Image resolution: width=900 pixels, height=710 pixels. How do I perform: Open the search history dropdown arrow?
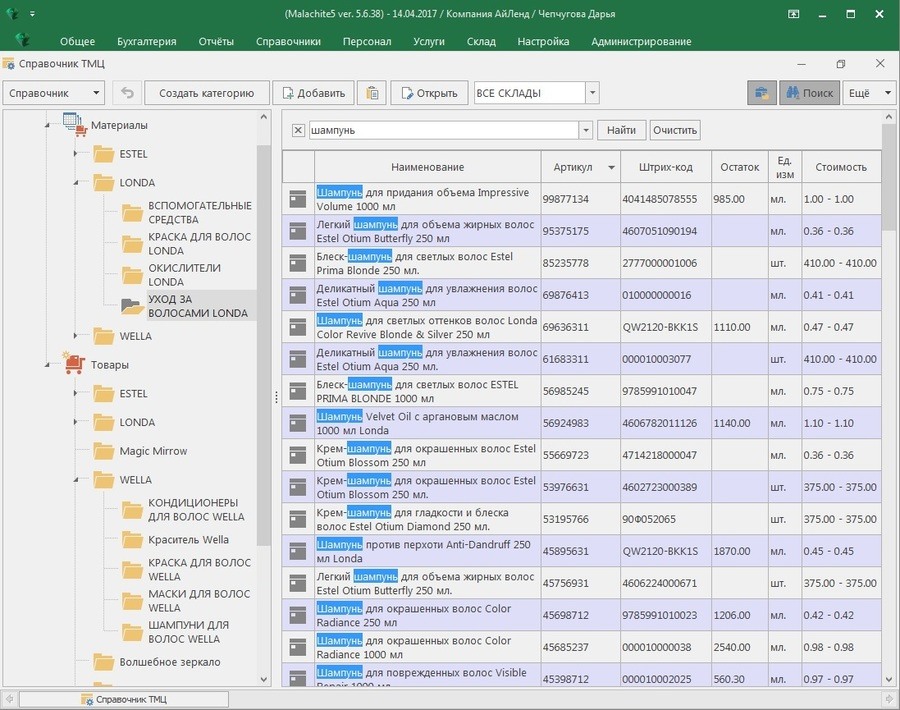coord(585,130)
